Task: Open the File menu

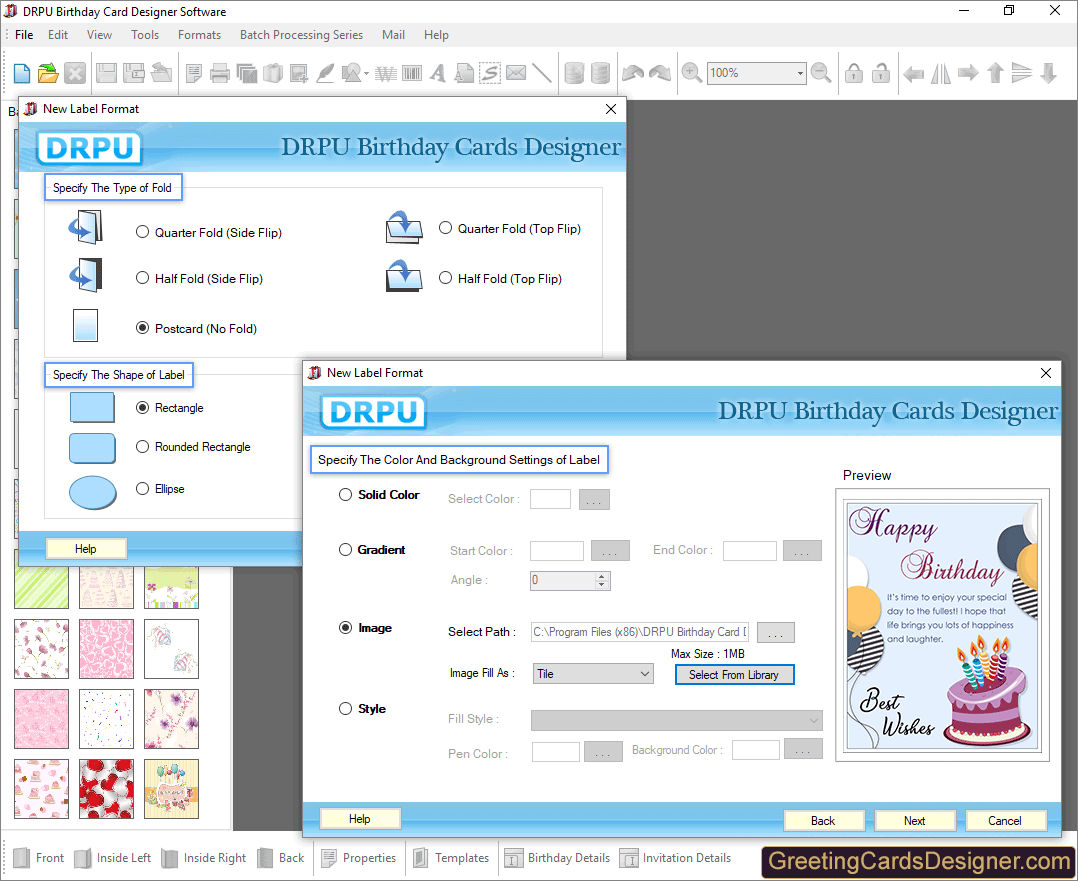Action: tap(24, 34)
